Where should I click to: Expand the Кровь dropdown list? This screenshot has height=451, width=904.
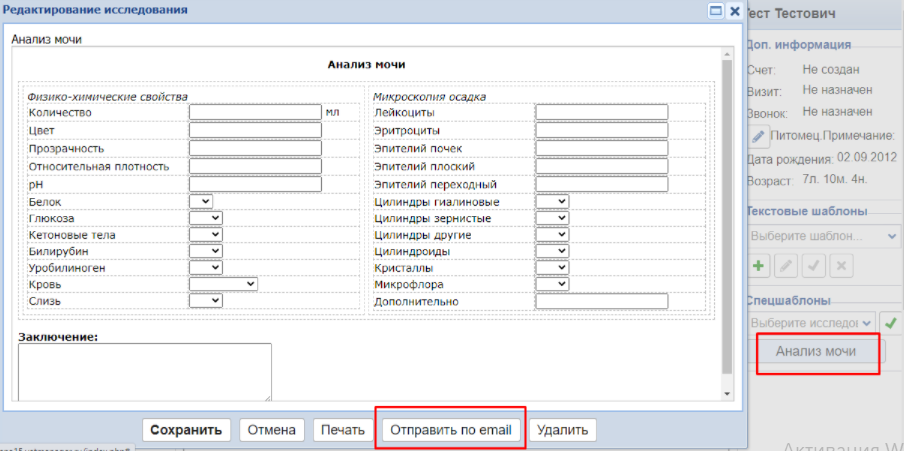tap(223, 284)
